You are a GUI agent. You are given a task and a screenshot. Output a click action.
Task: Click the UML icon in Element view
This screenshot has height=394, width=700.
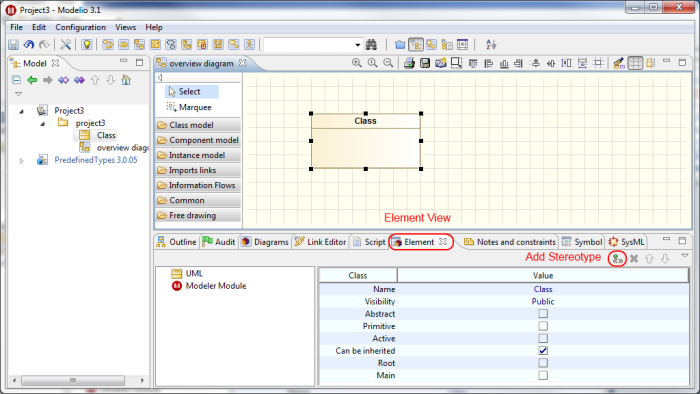[x=177, y=273]
